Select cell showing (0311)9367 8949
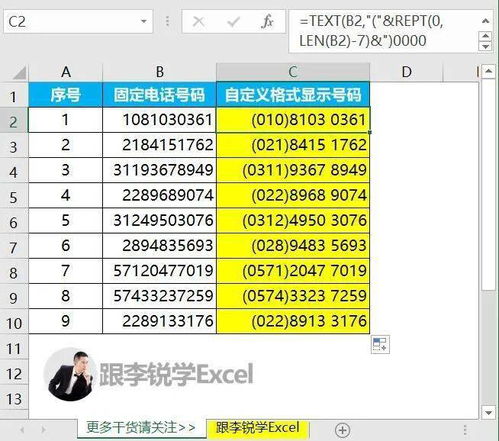The width and height of the screenshot is (499, 441). [293, 170]
